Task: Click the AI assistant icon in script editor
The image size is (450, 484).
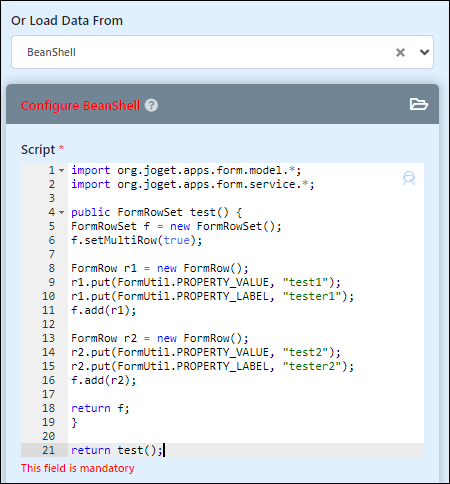Action: point(409,178)
